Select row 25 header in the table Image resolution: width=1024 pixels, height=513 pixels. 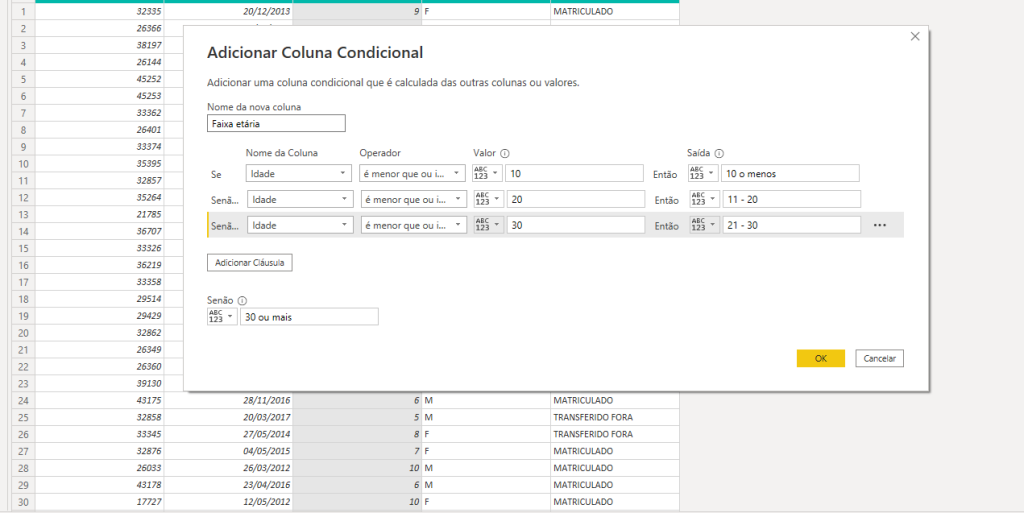tap(22, 417)
